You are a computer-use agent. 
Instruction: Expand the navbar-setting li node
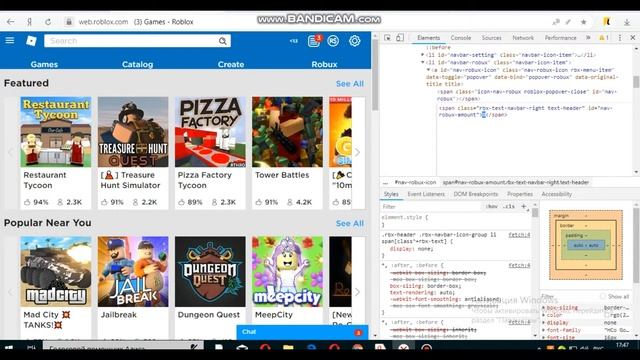click(x=423, y=55)
